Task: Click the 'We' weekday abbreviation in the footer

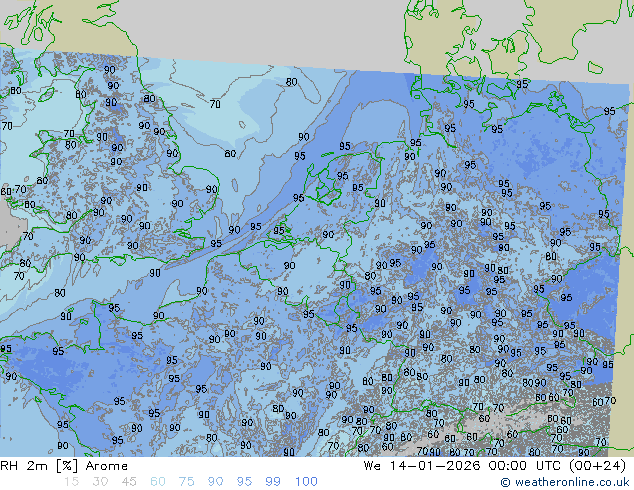Action: pos(372,466)
